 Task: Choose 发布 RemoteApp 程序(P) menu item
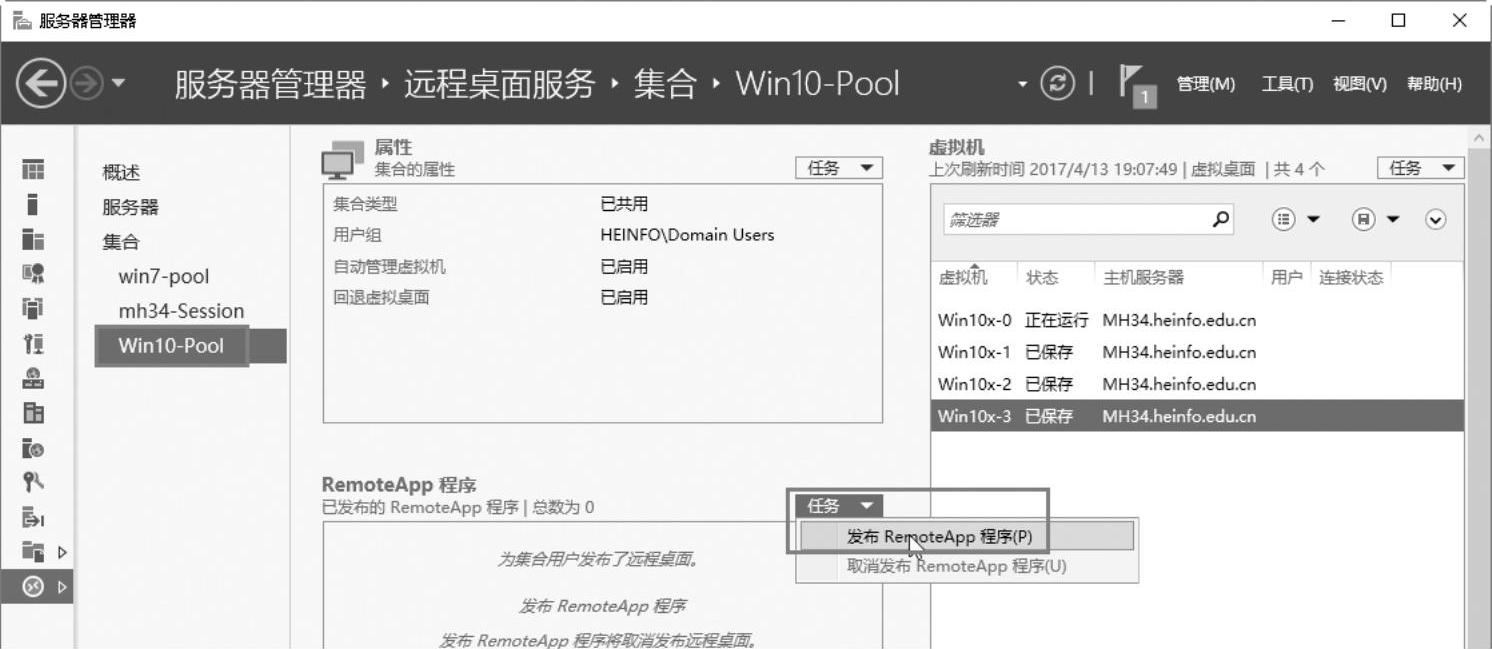pos(939,537)
